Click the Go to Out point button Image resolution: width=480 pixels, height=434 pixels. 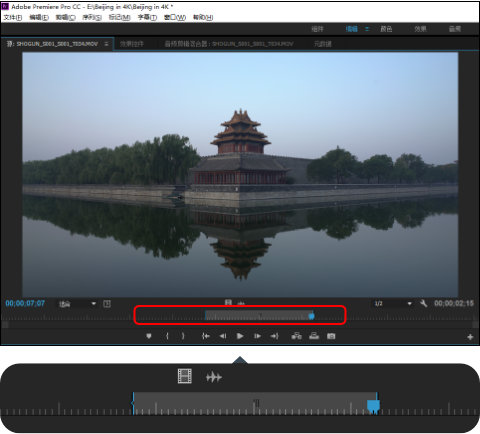coord(274,336)
